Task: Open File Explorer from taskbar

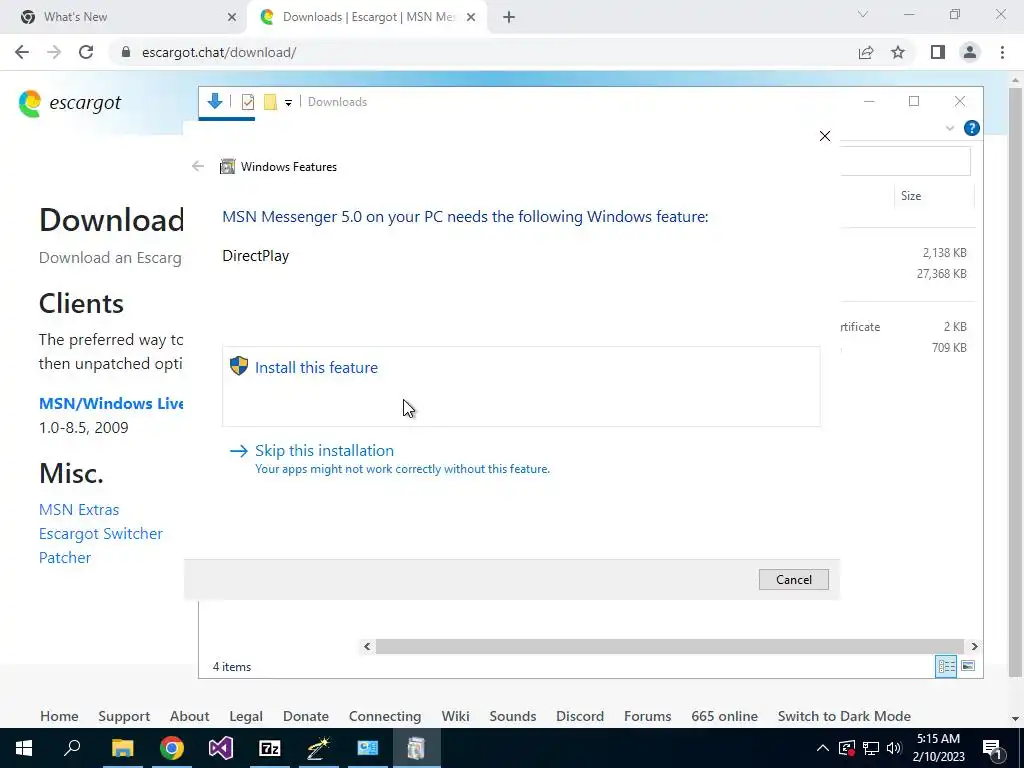Action: click(x=122, y=748)
